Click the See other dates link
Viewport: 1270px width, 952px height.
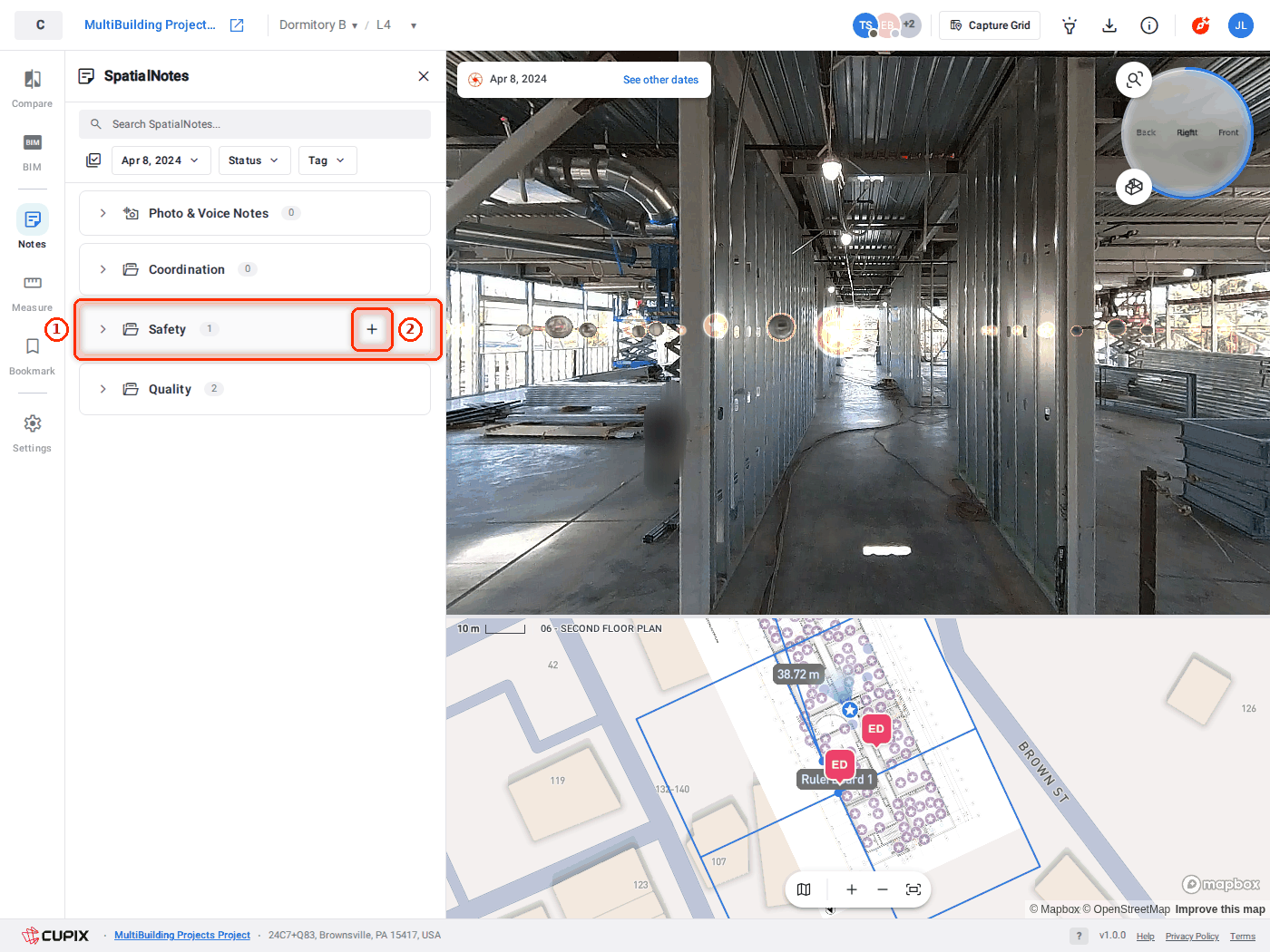click(x=660, y=80)
